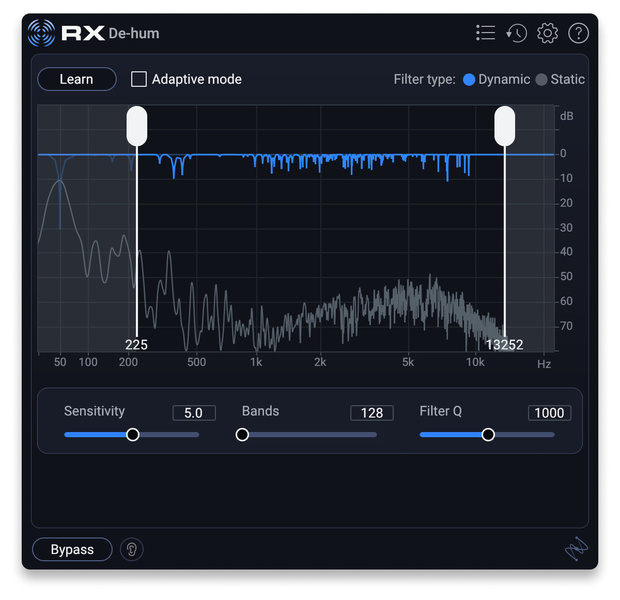
Task: Click the Filter Q slider handle
Action: point(488,435)
